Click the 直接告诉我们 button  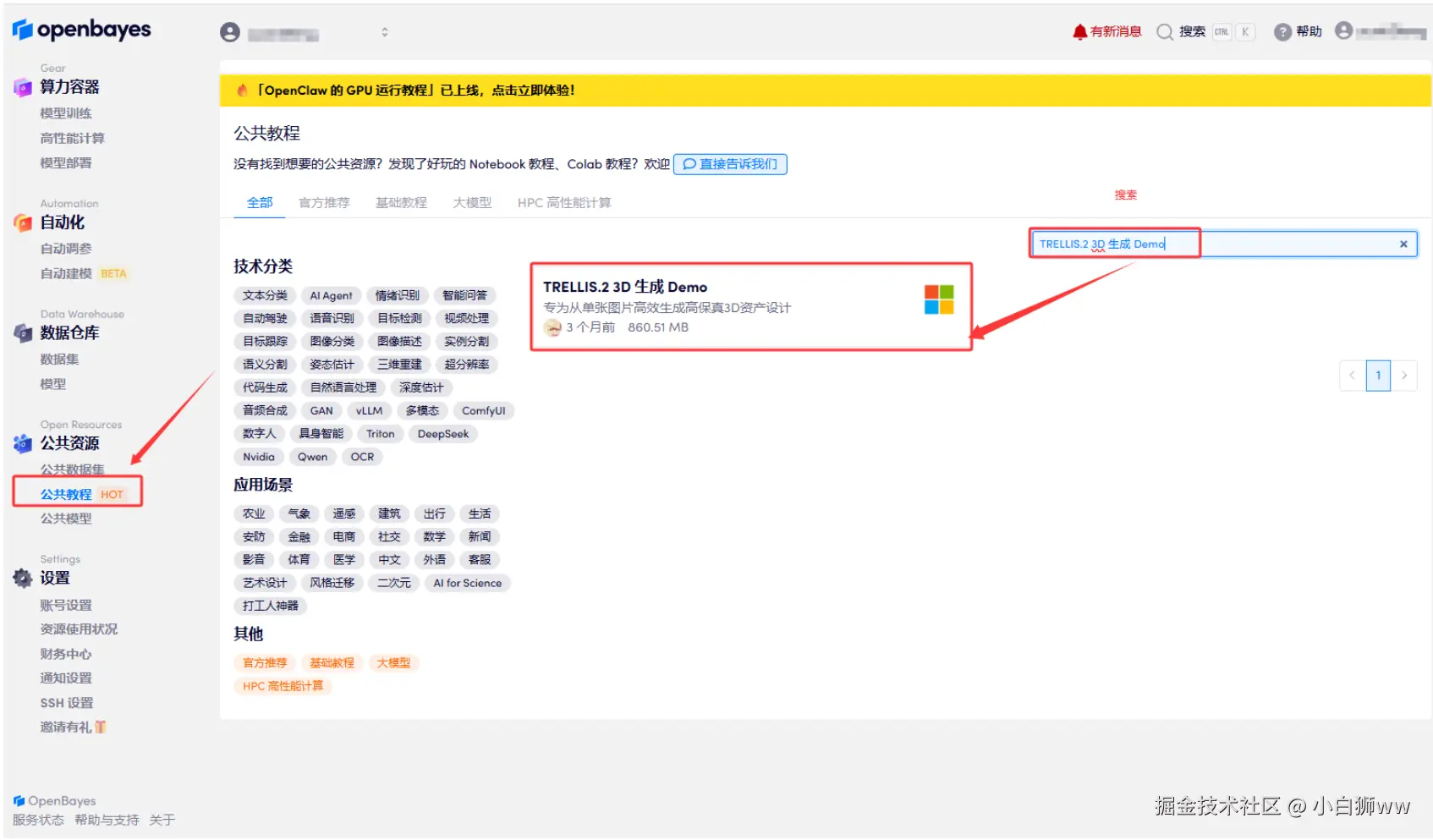tap(730, 164)
